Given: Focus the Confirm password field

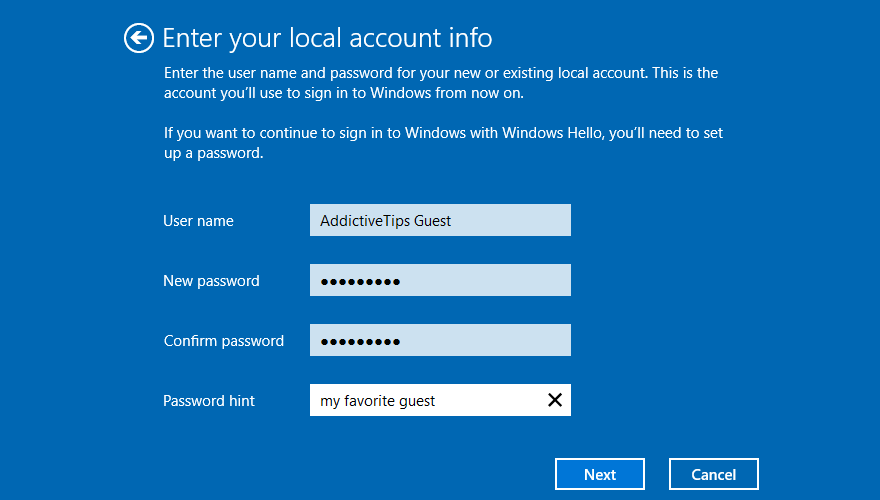Looking at the screenshot, I should tap(440, 340).
